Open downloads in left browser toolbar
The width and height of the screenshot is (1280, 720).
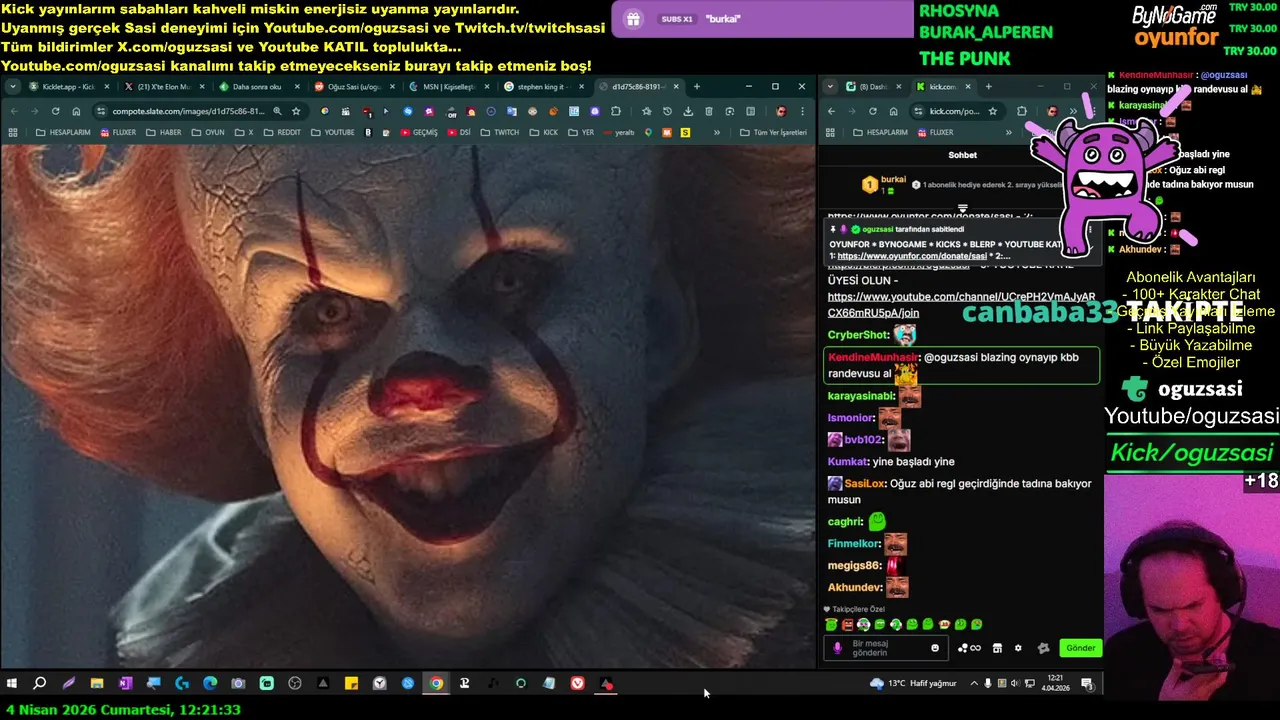688,111
